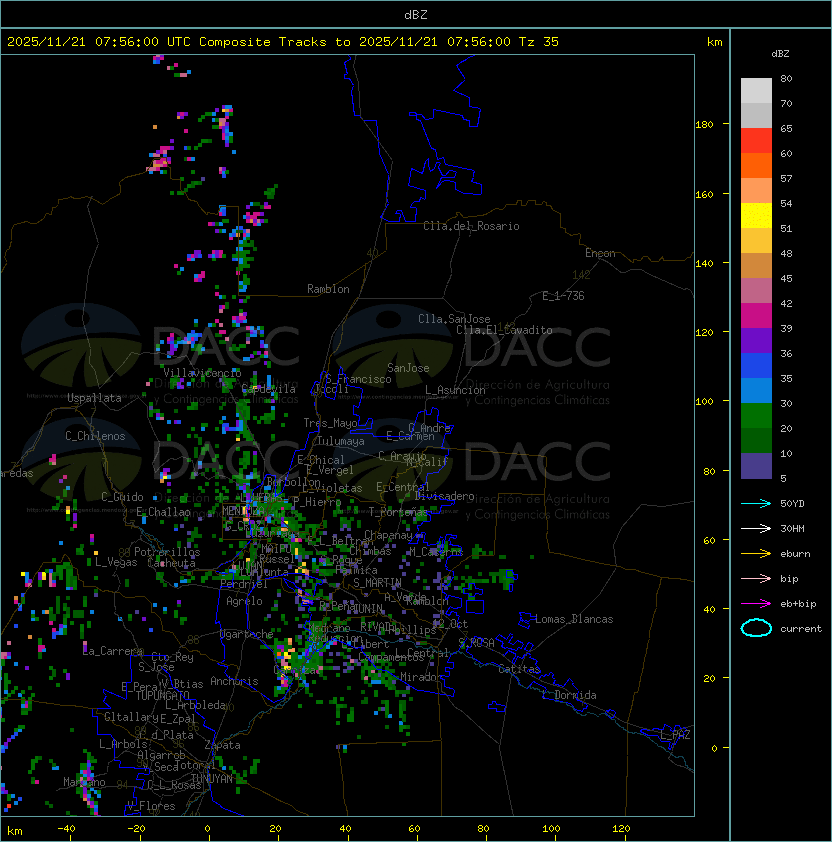Viewport: 832px width, 842px height.
Task: Click the 'C_Chilenos' map label
Action: click(95, 436)
